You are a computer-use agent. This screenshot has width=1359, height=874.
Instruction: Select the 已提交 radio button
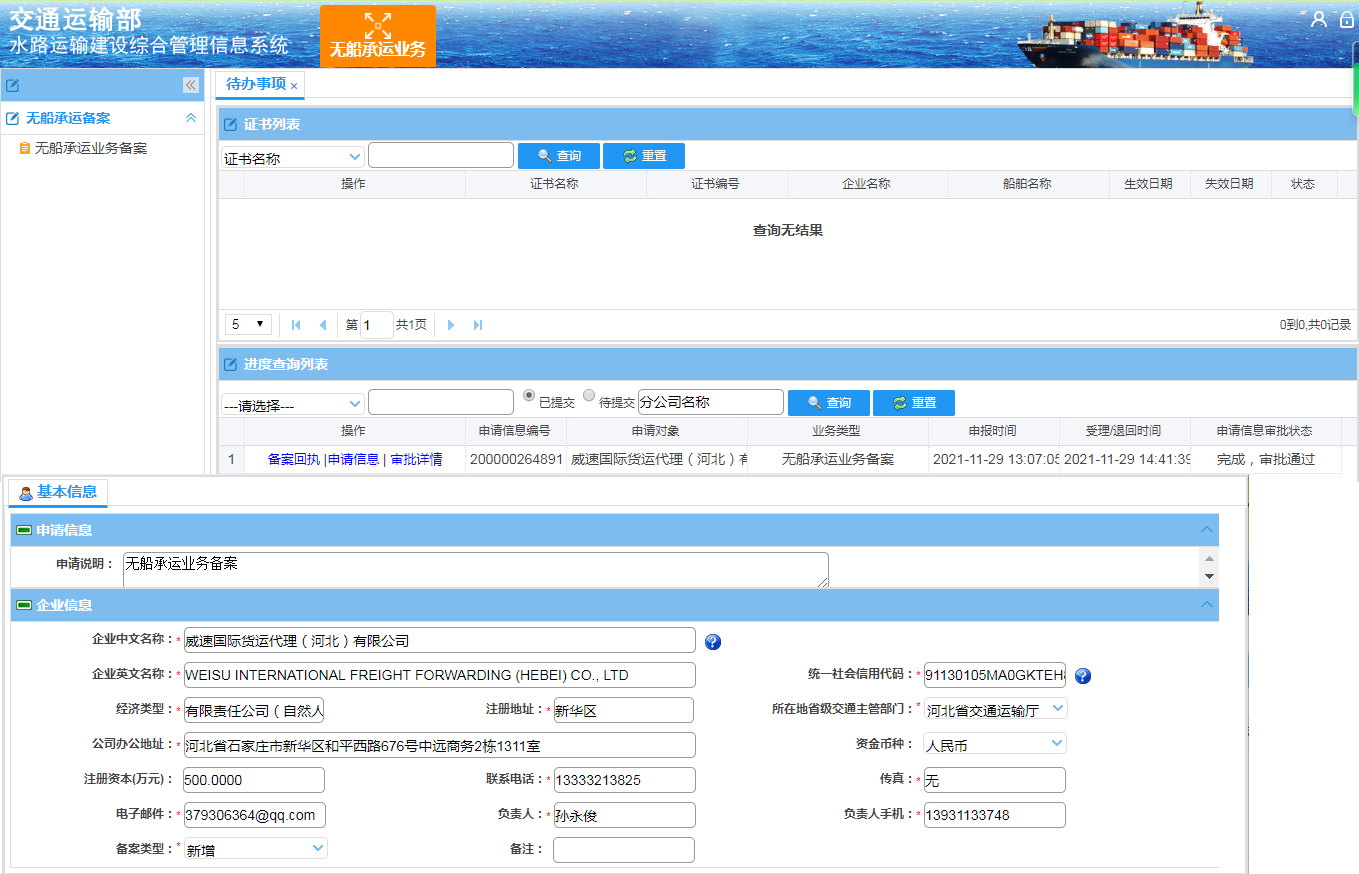click(x=528, y=395)
